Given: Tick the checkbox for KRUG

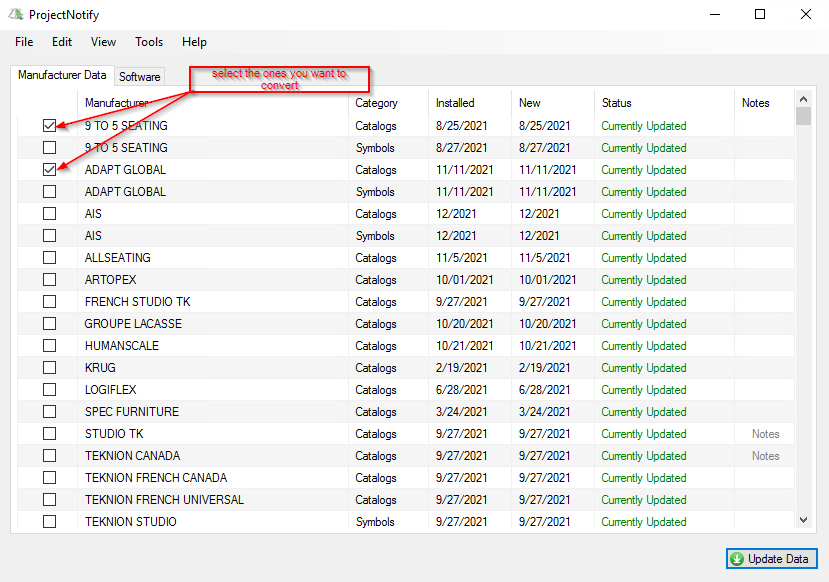Looking at the screenshot, I should point(49,368).
